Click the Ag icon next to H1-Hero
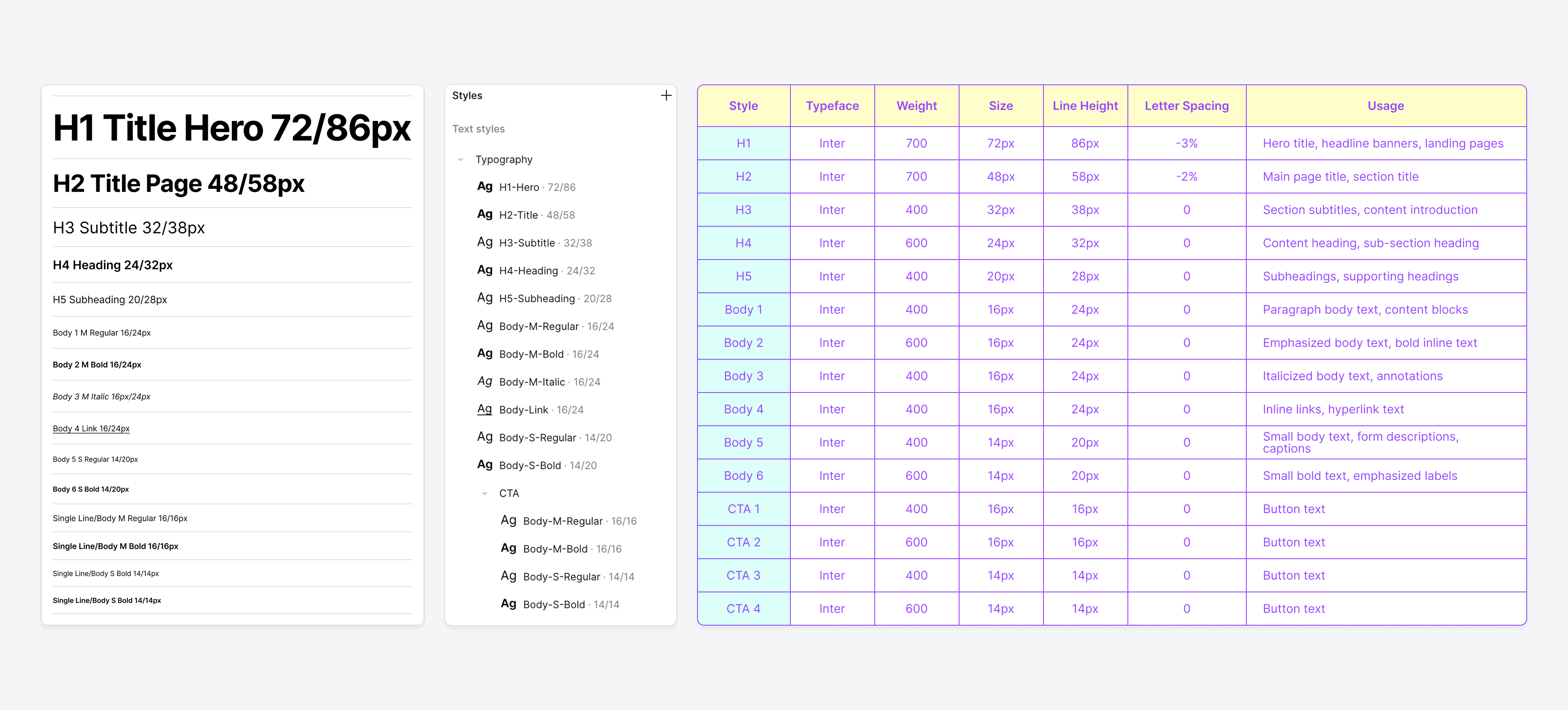 point(484,186)
